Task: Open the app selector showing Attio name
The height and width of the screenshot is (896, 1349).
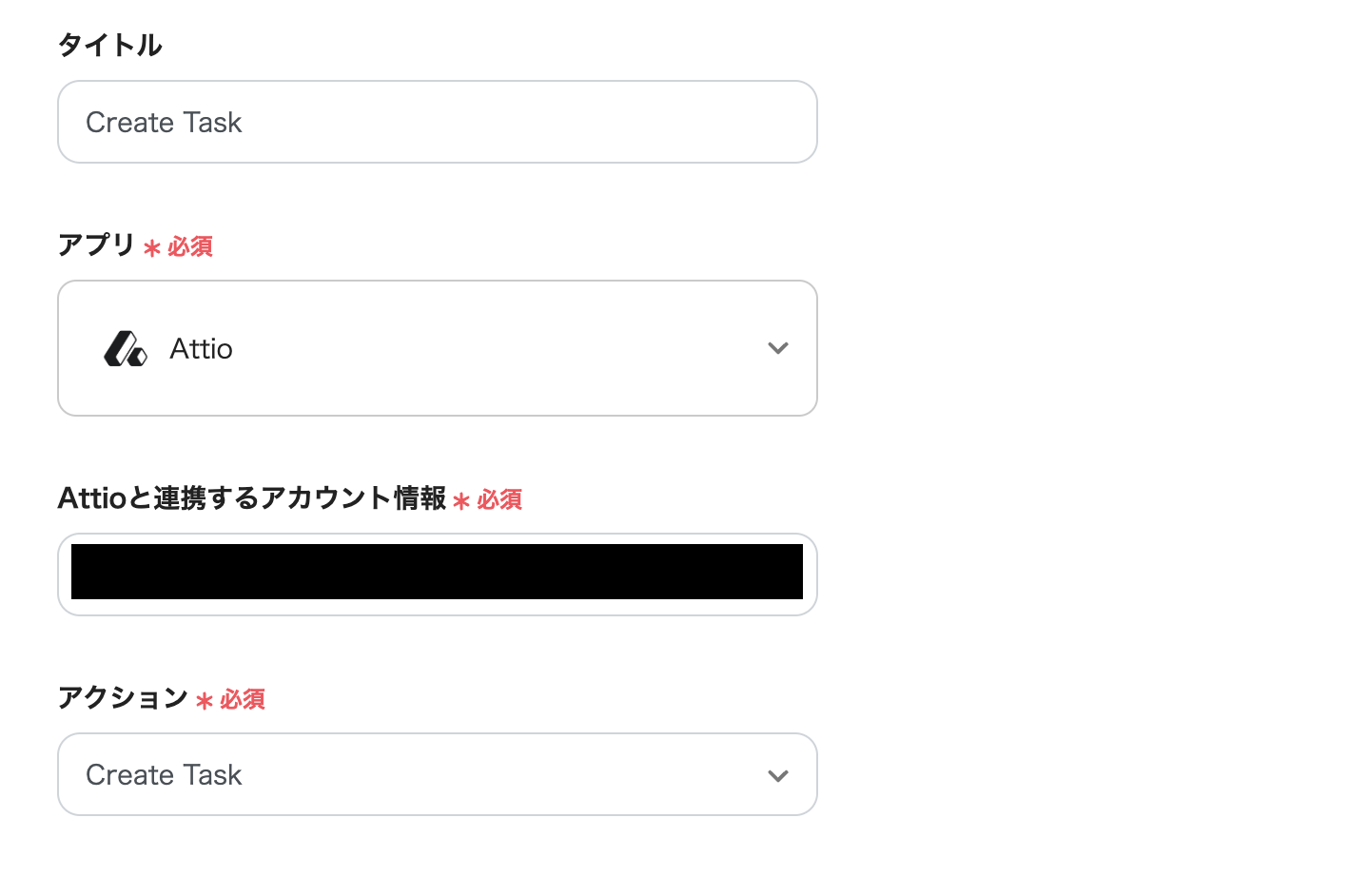Action: point(201,349)
